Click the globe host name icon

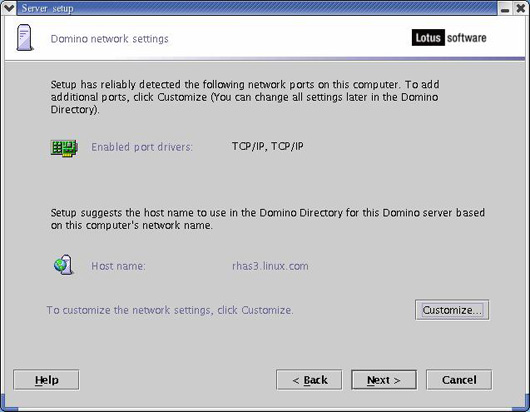[63, 265]
